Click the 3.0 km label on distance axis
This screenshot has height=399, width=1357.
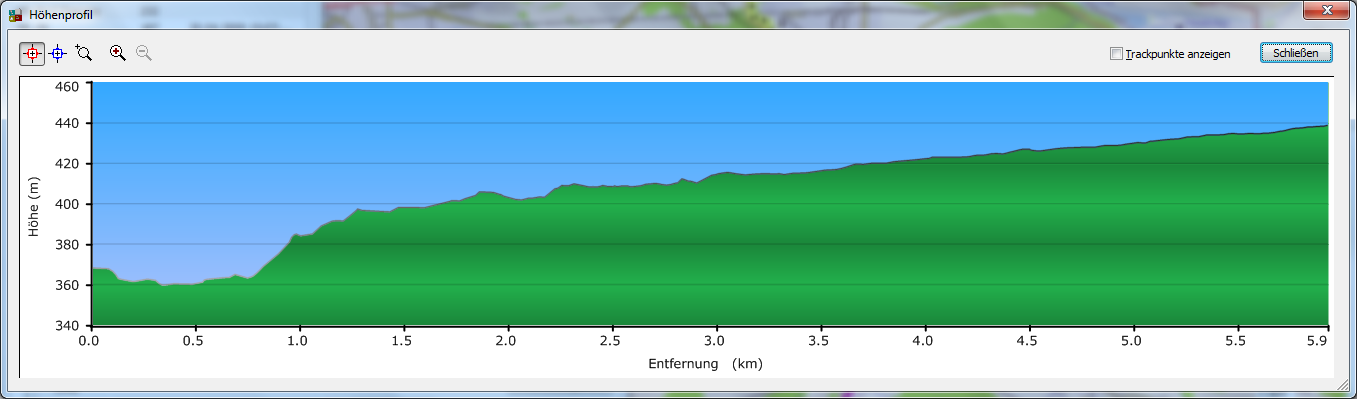coord(716,342)
